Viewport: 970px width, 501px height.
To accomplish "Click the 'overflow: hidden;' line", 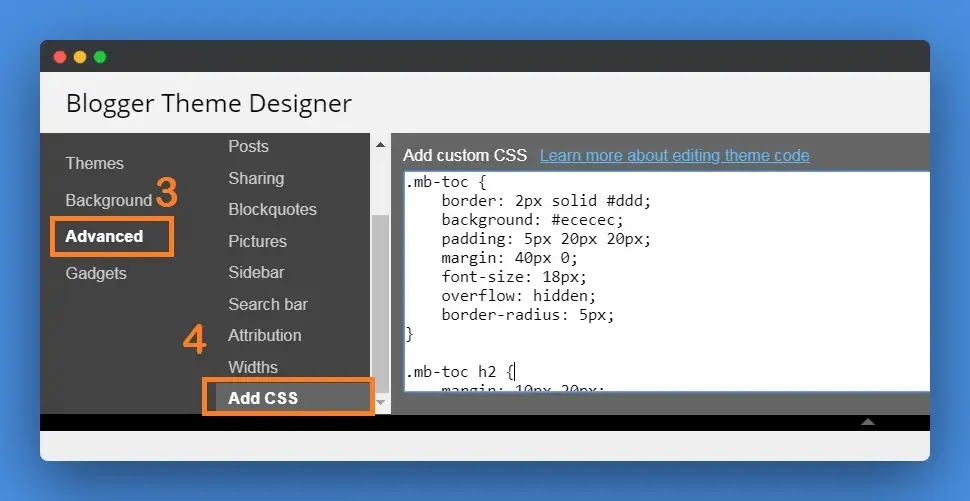I will click(518, 296).
